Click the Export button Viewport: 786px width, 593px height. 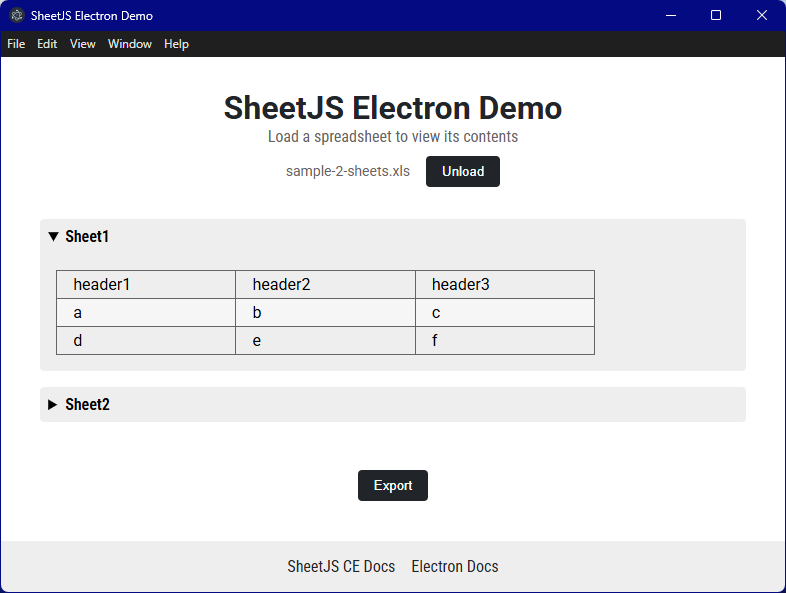pyautogui.click(x=393, y=485)
